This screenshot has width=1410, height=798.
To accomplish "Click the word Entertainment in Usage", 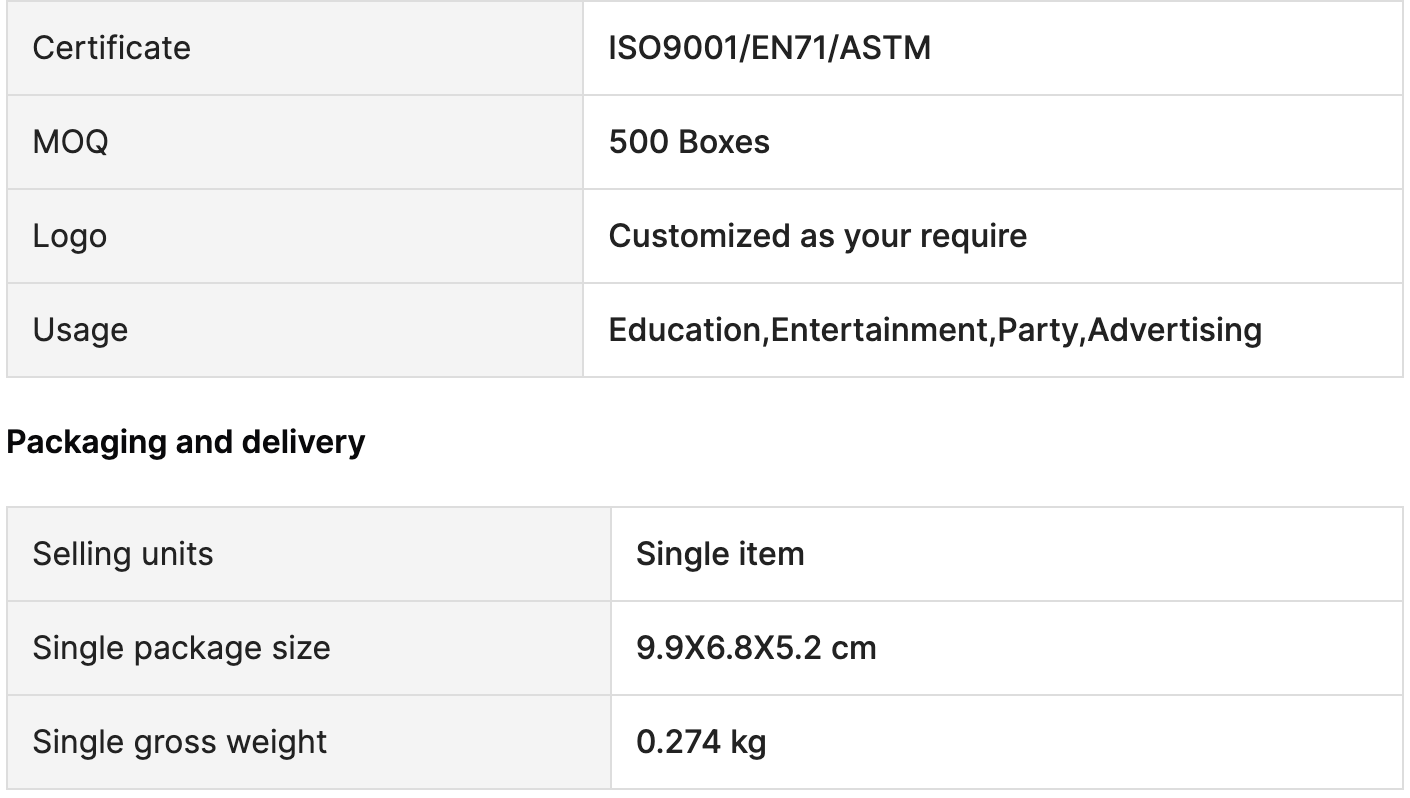I will 879,330.
